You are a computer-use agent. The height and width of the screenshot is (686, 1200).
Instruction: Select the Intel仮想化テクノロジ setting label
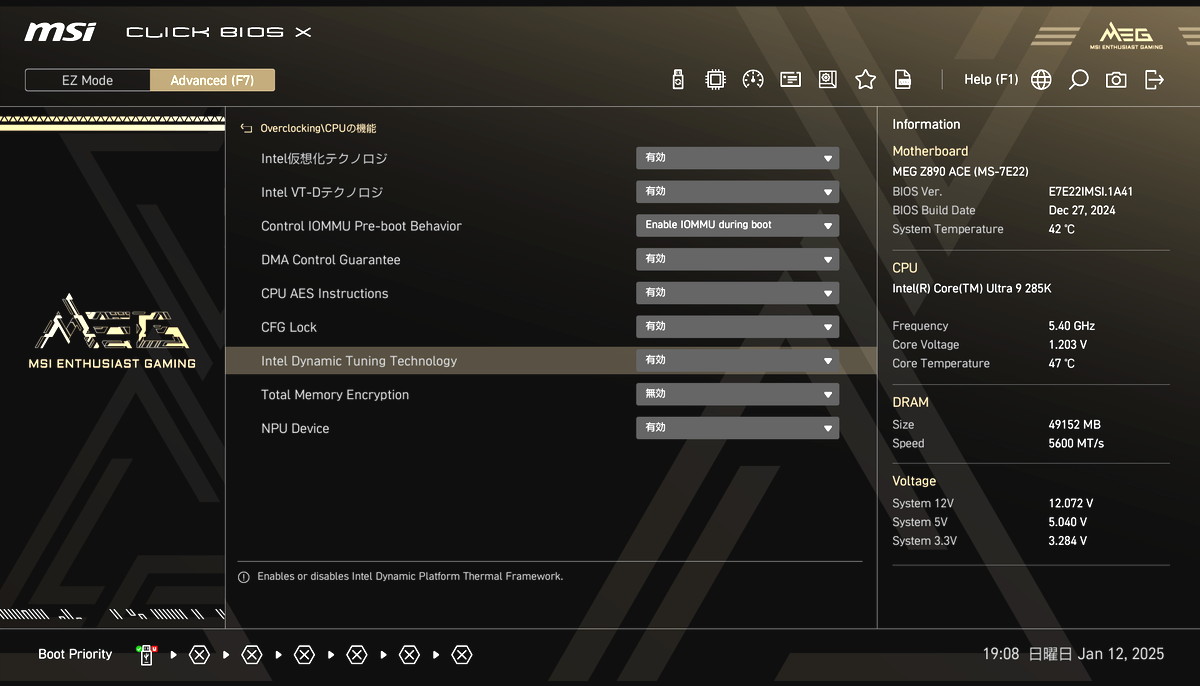324,159
